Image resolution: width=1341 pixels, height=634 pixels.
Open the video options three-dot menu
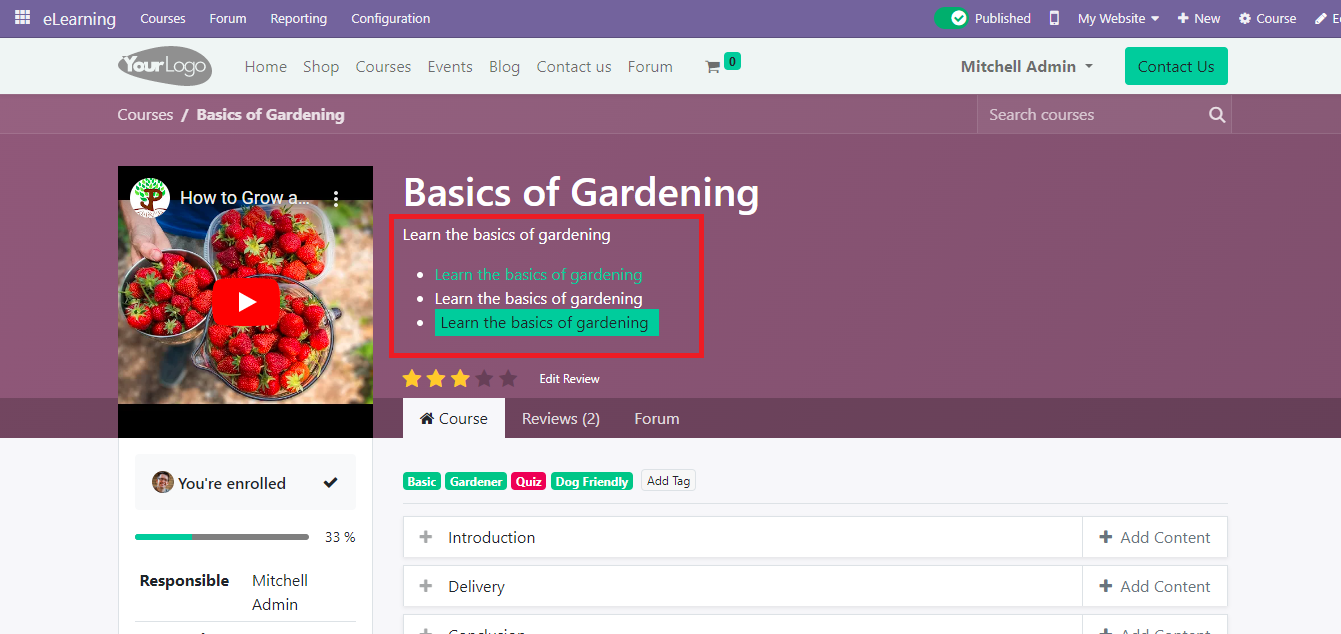point(336,198)
